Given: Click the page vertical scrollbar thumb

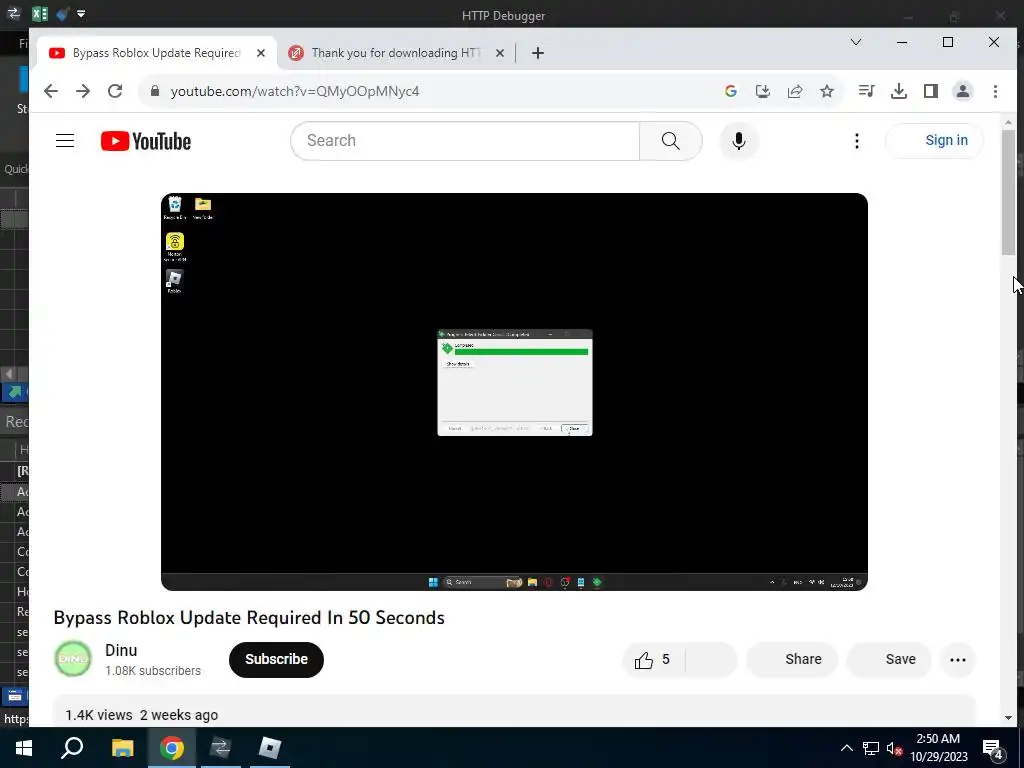Looking at the screenshot, I should [x=1008, y=193].
